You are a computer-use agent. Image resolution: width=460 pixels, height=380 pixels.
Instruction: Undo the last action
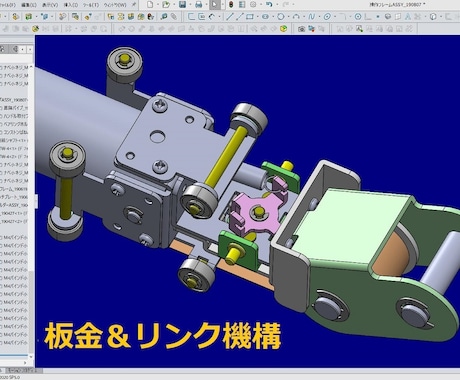269,5
